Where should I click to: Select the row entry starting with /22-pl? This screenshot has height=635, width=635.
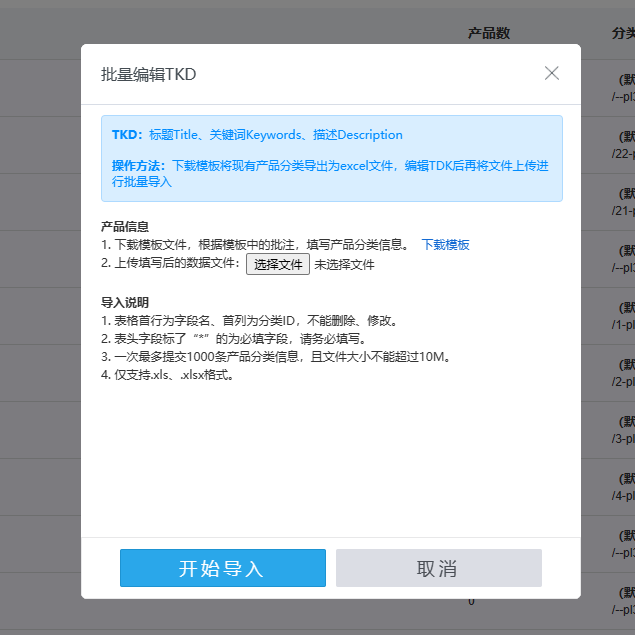[623, 153]
